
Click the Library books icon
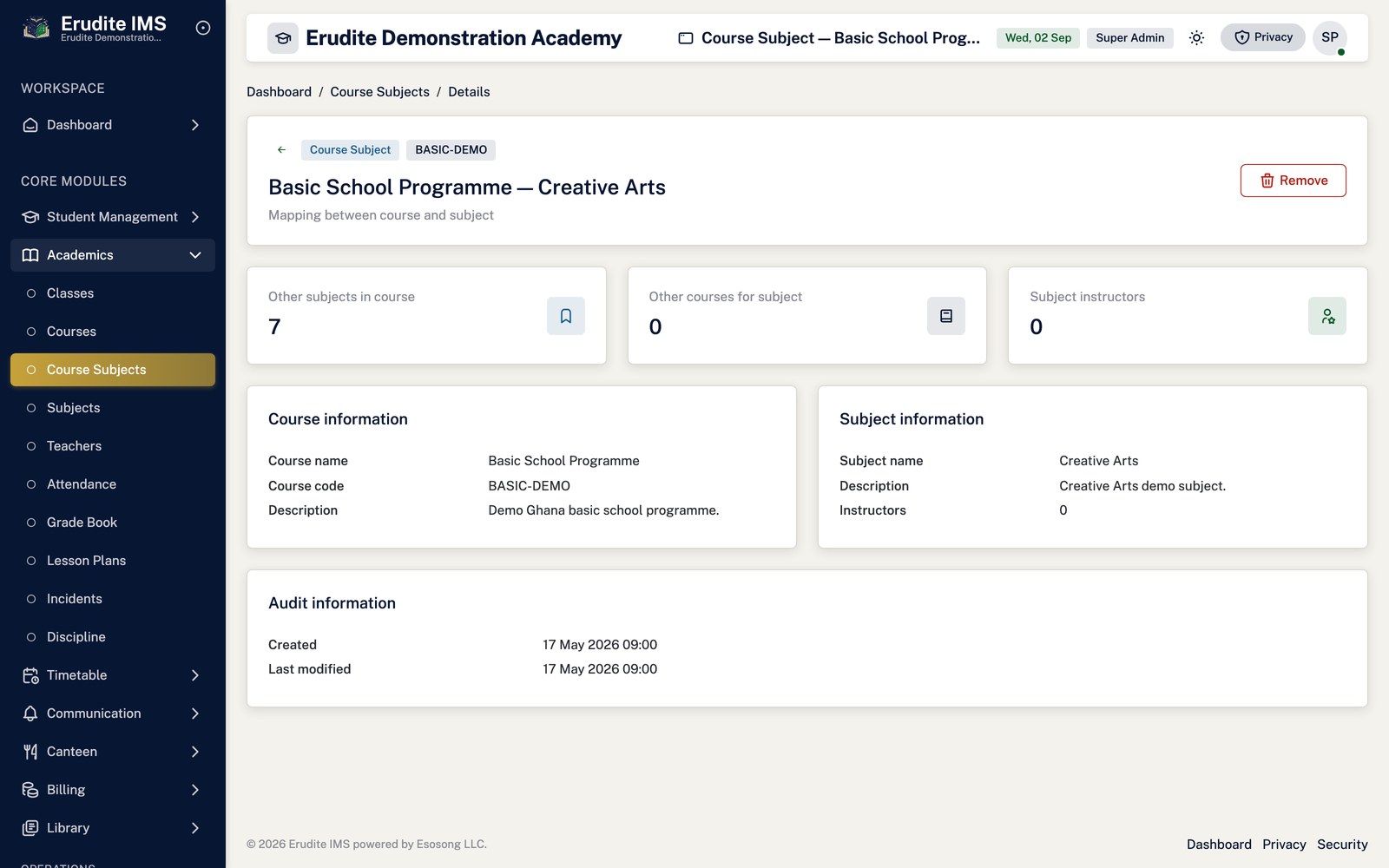30,828
